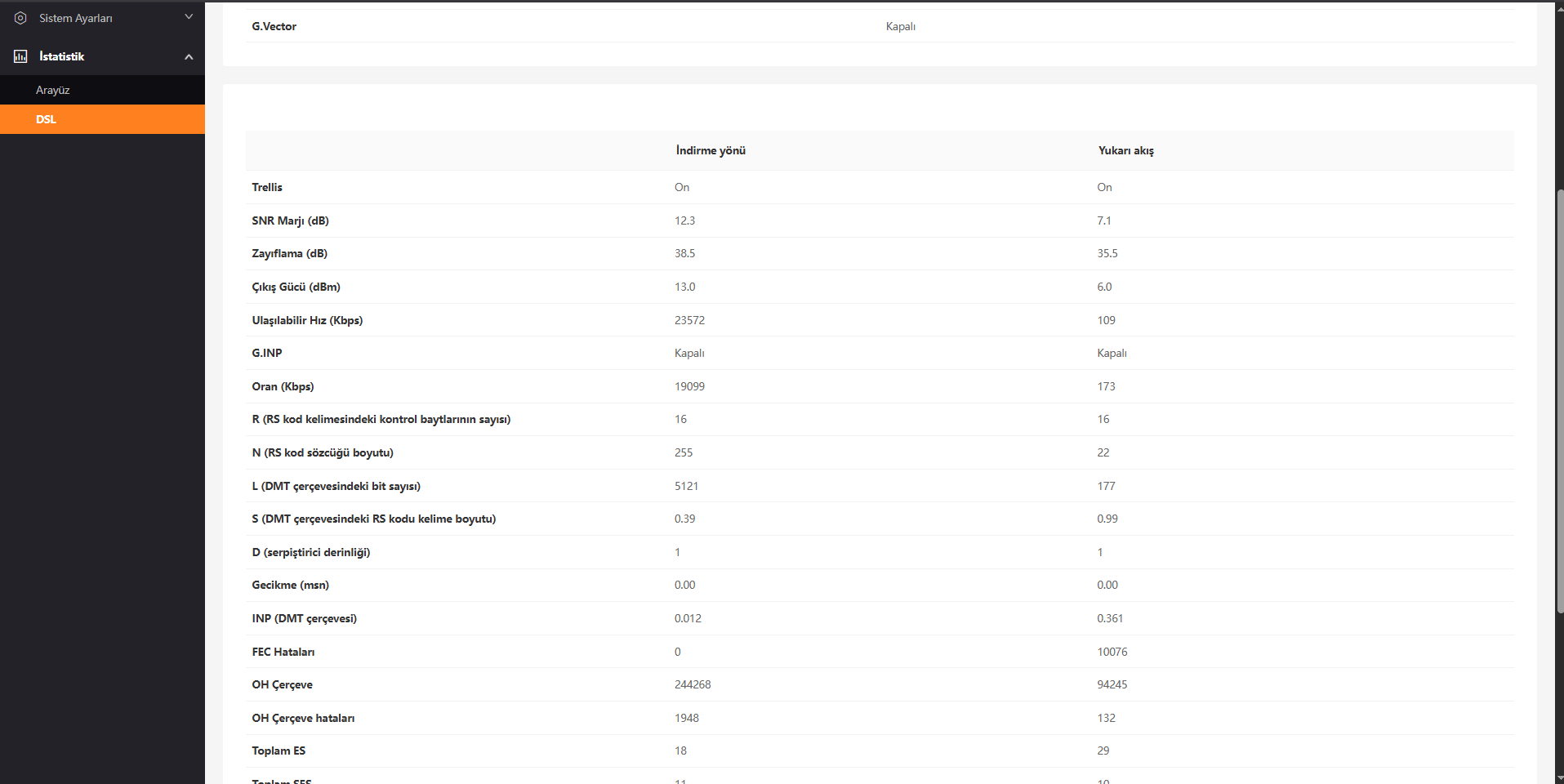Select the DSL sidebar item
Screen dimensions: 1564x784
(x=46, y=119)
